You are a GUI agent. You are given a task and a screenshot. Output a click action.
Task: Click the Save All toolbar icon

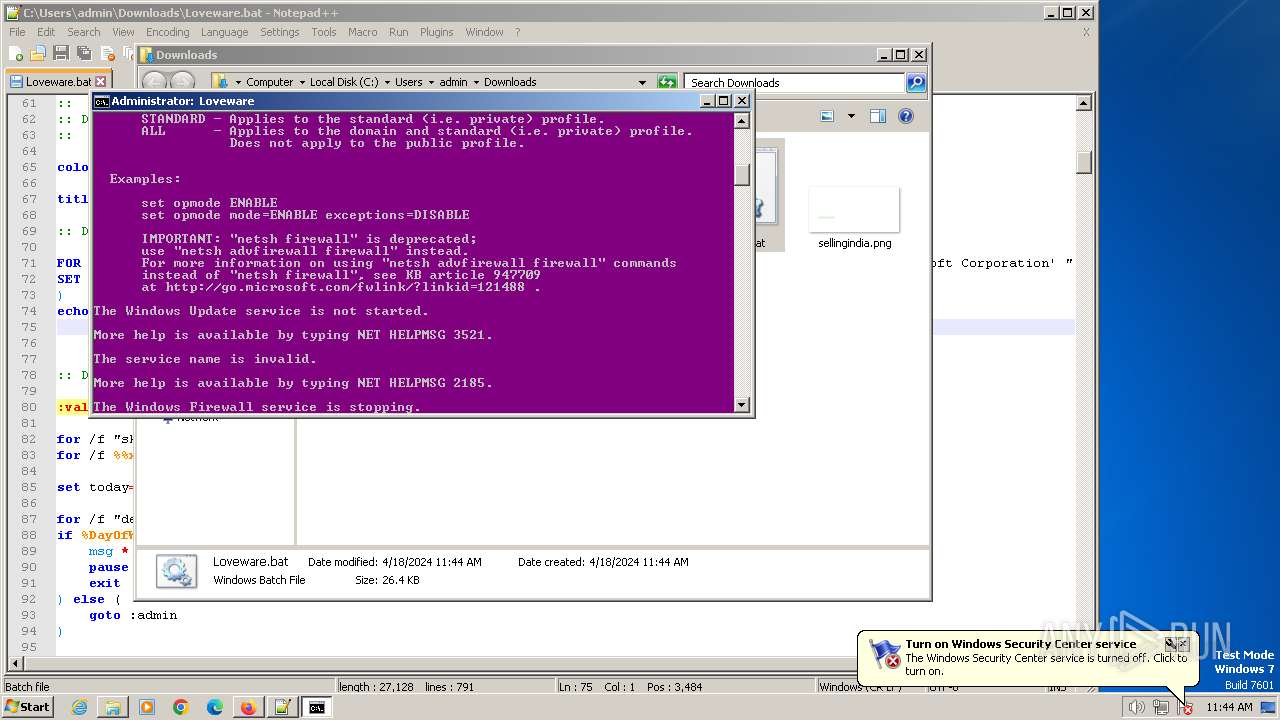tap(83, 54)
